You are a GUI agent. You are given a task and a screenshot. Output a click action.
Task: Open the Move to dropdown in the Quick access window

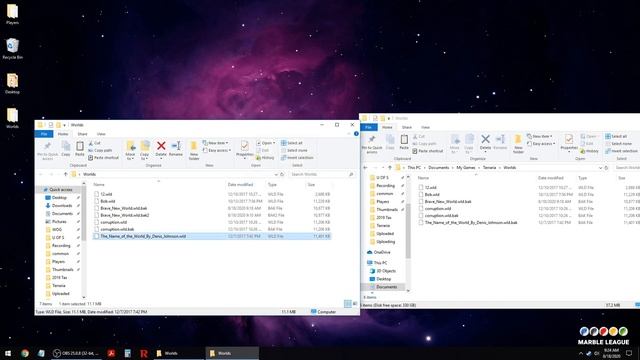(x=130, y=151)
